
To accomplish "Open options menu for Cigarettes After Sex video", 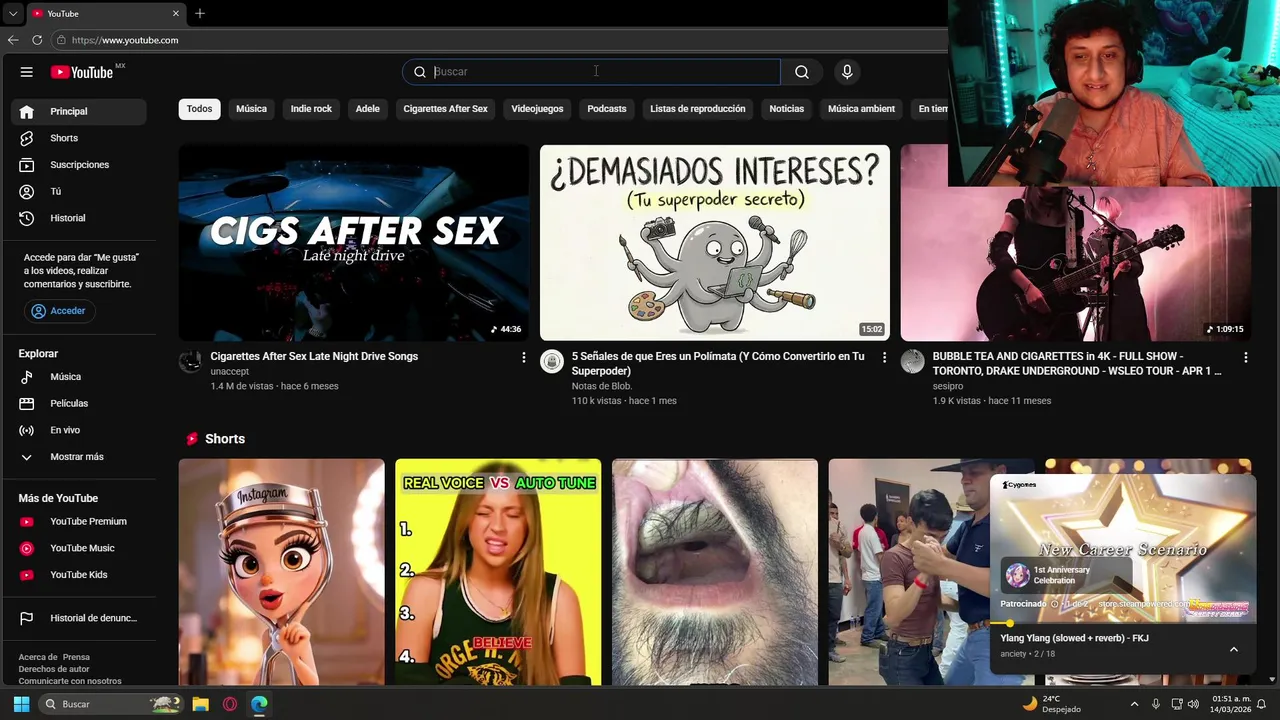I will (x=523, y=357).
